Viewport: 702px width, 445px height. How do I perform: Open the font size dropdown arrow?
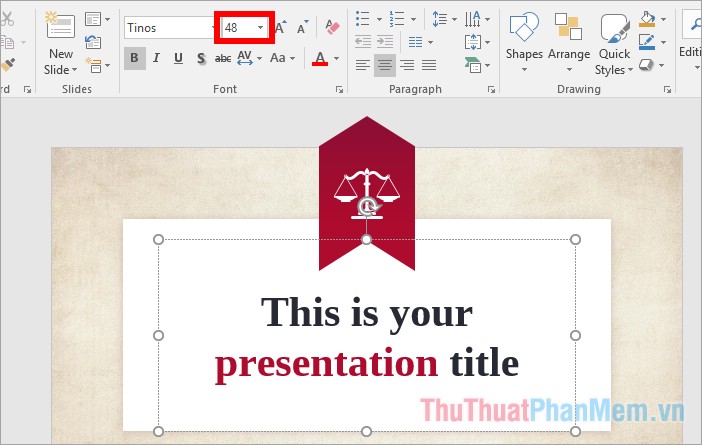[260, 28]
